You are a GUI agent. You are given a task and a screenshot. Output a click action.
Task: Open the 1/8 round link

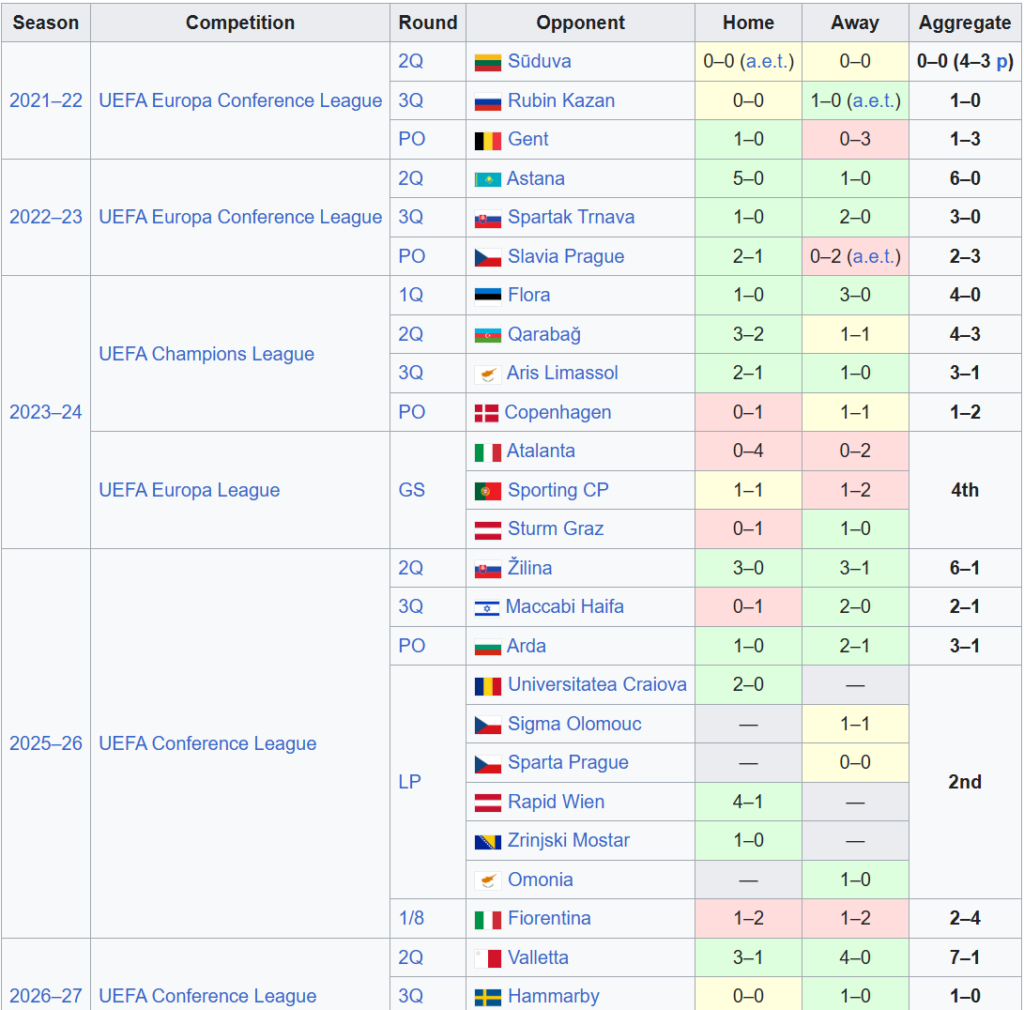point(411,919)
